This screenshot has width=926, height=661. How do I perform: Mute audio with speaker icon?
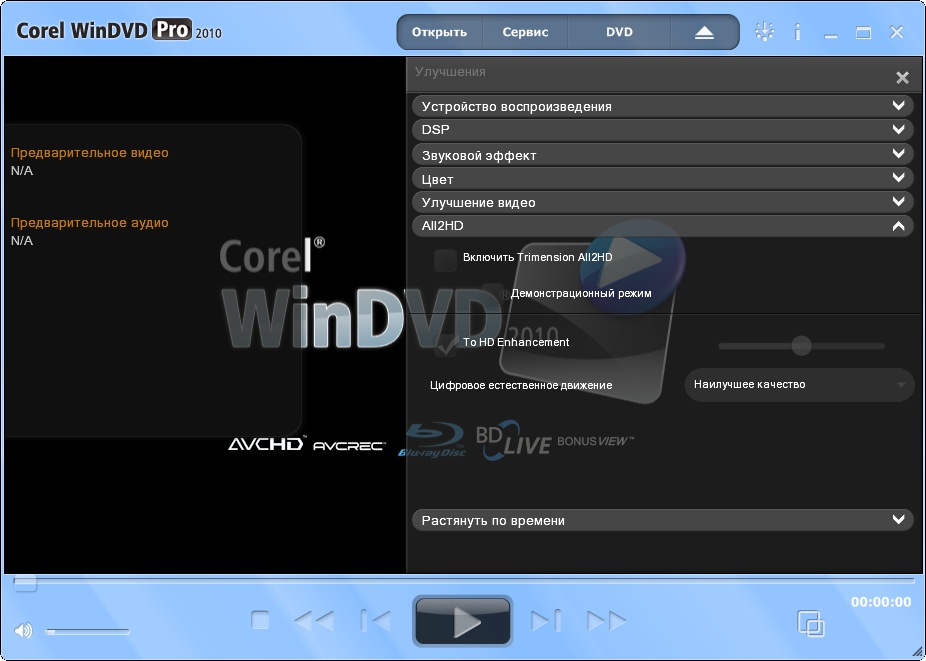tap(23, 630)
